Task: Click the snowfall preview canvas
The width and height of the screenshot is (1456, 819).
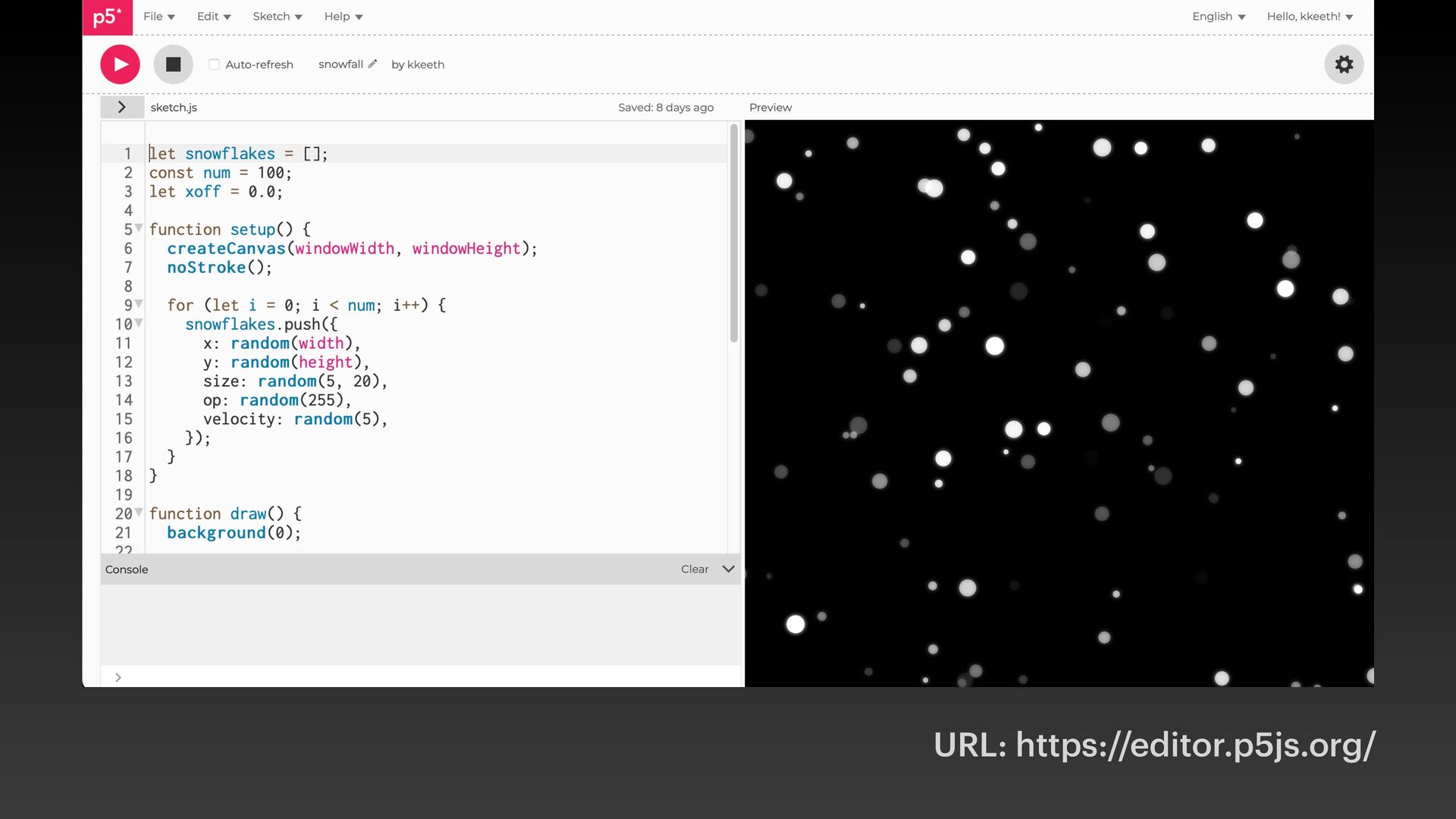Action: [x=1059, y=403]
